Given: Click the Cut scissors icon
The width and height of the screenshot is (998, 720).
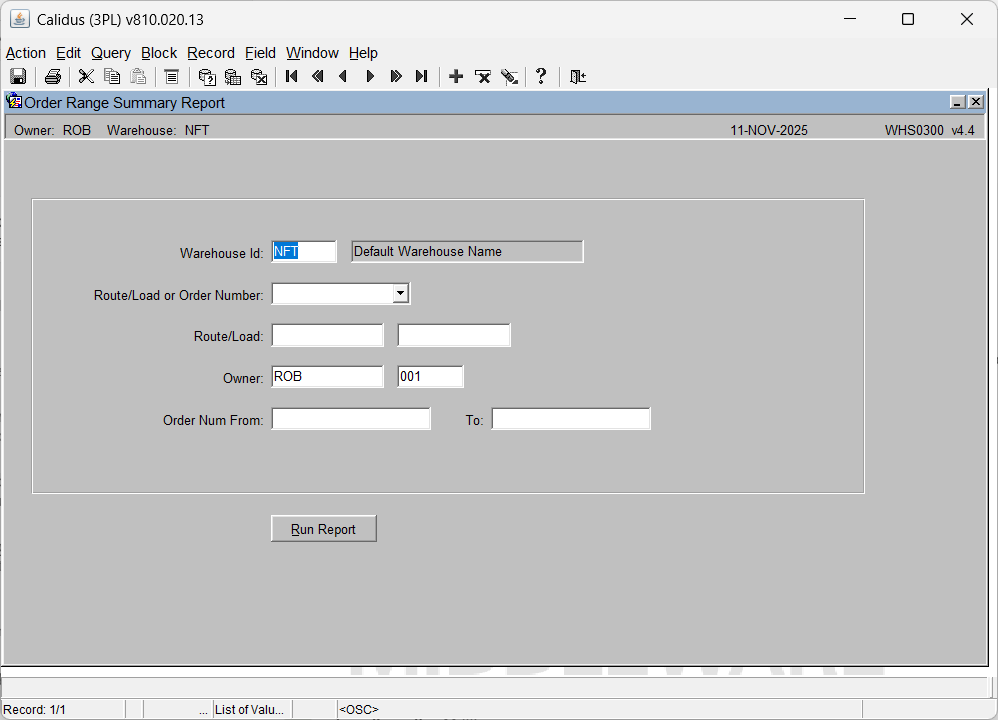Looking at the screenshot, I should pyautogui.click(x=87, y=77).
